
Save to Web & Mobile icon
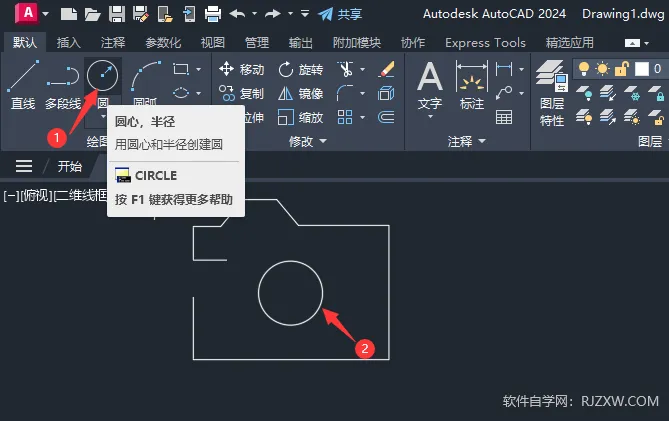(189, 14)
